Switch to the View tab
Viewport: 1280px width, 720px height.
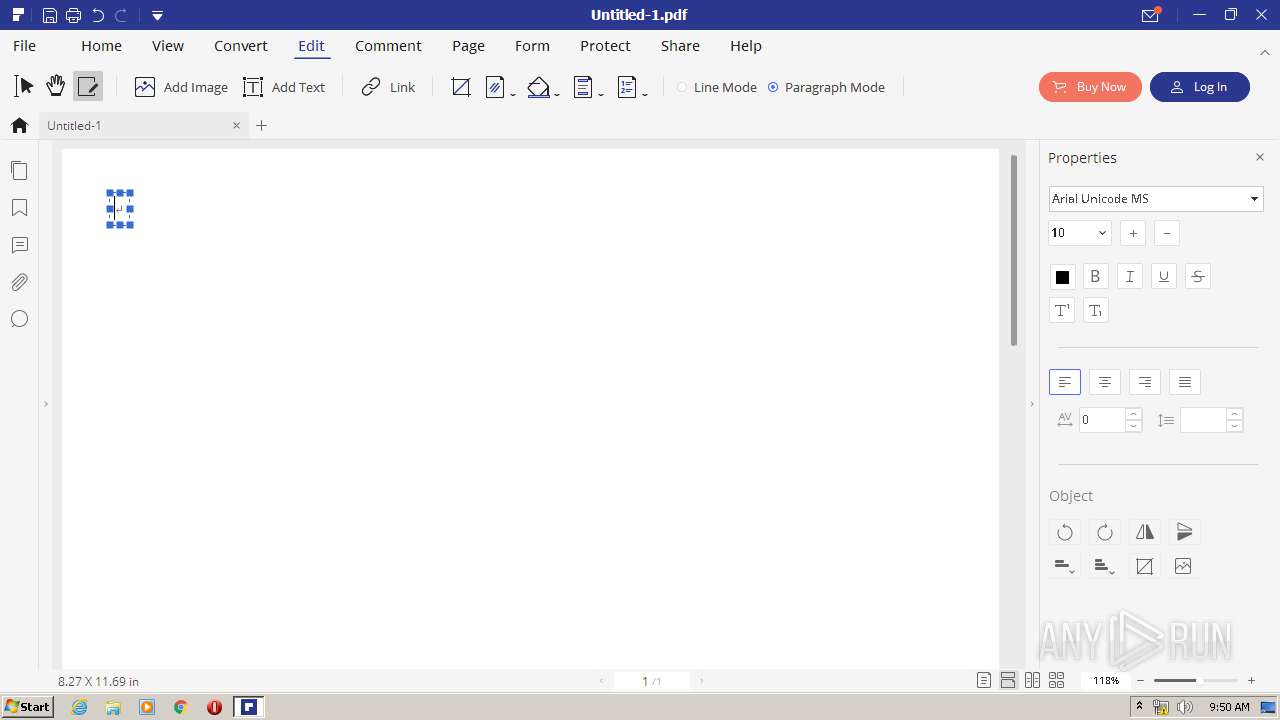tap(168, 46)
